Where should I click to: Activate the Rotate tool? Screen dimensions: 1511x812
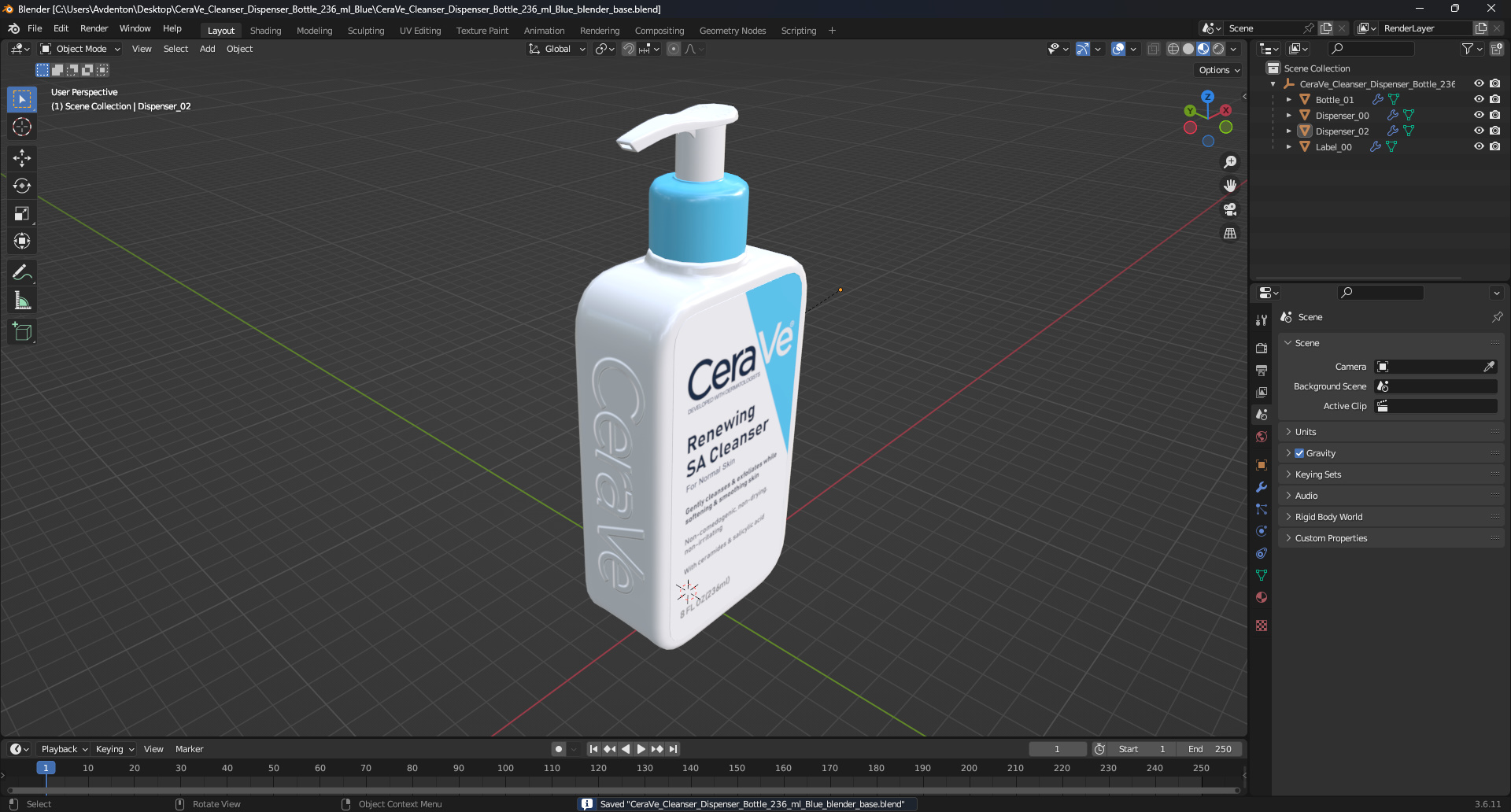click(x=22, y=186)
